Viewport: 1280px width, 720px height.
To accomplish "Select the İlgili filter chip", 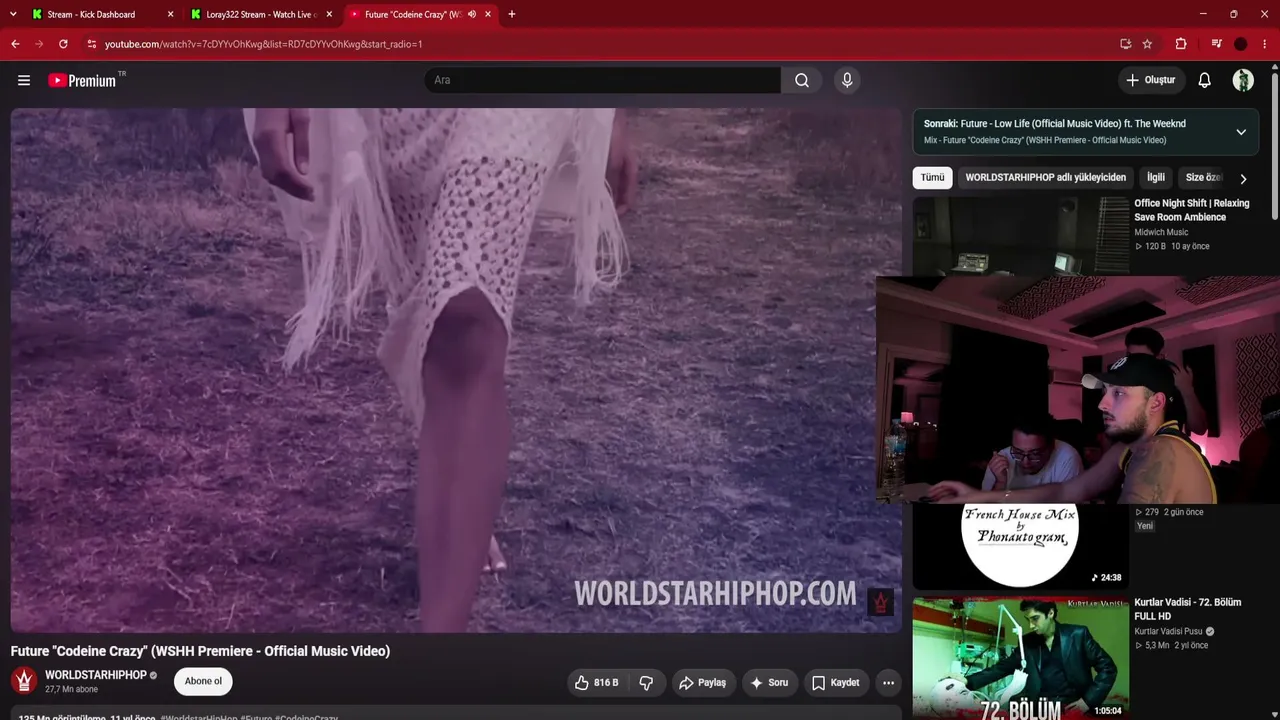I will point(1156,177).
